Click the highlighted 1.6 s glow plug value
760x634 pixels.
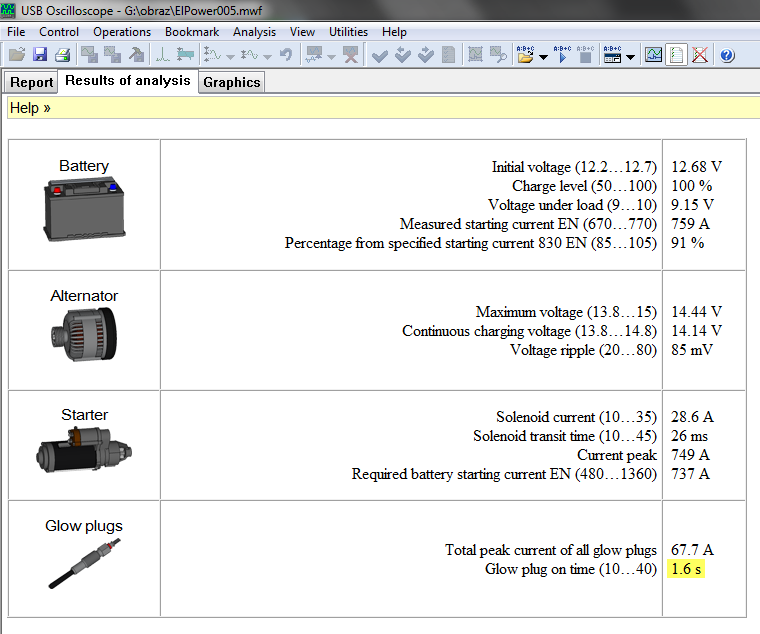point(687,569)
